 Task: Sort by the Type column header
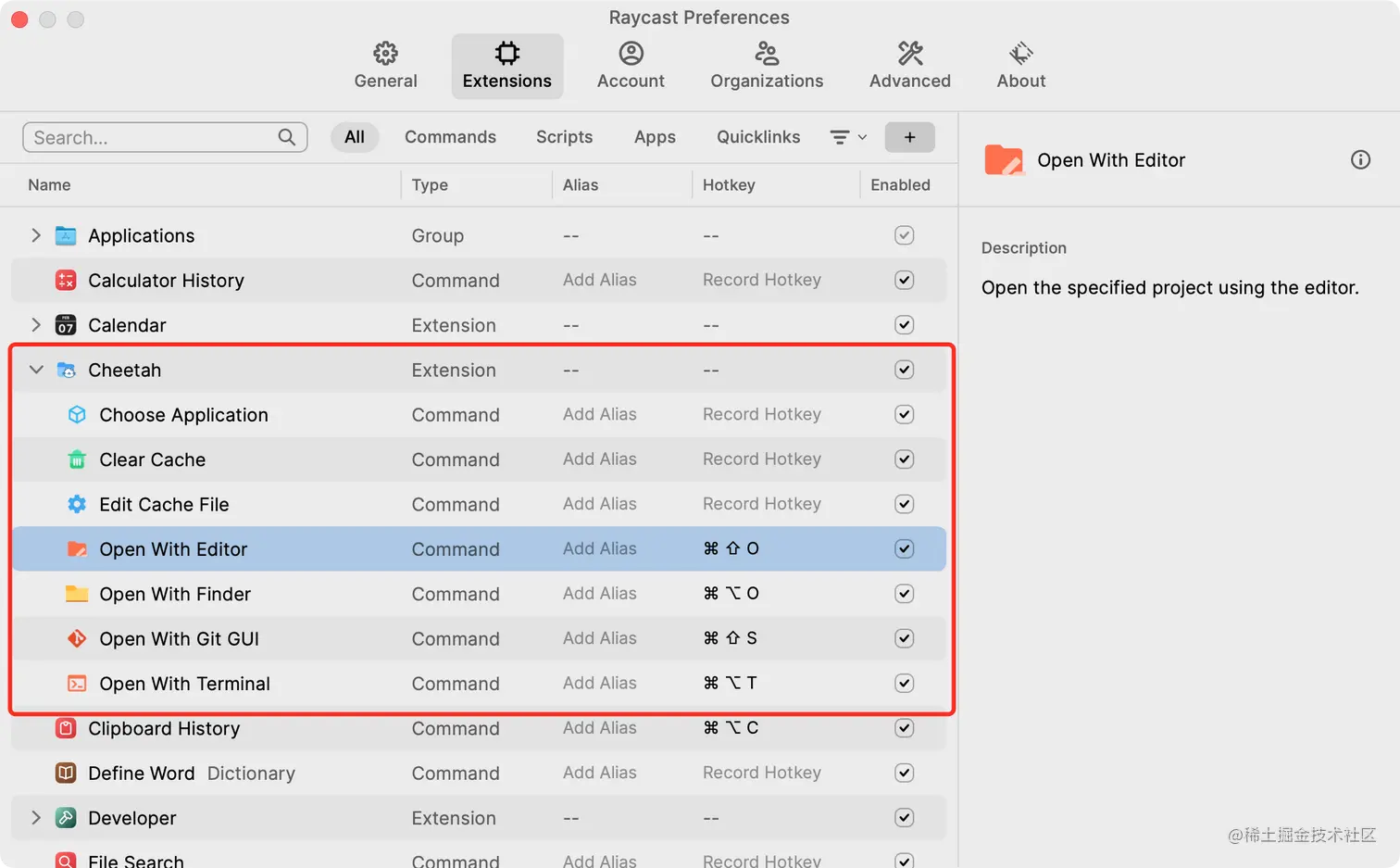(x=430, y=185)
